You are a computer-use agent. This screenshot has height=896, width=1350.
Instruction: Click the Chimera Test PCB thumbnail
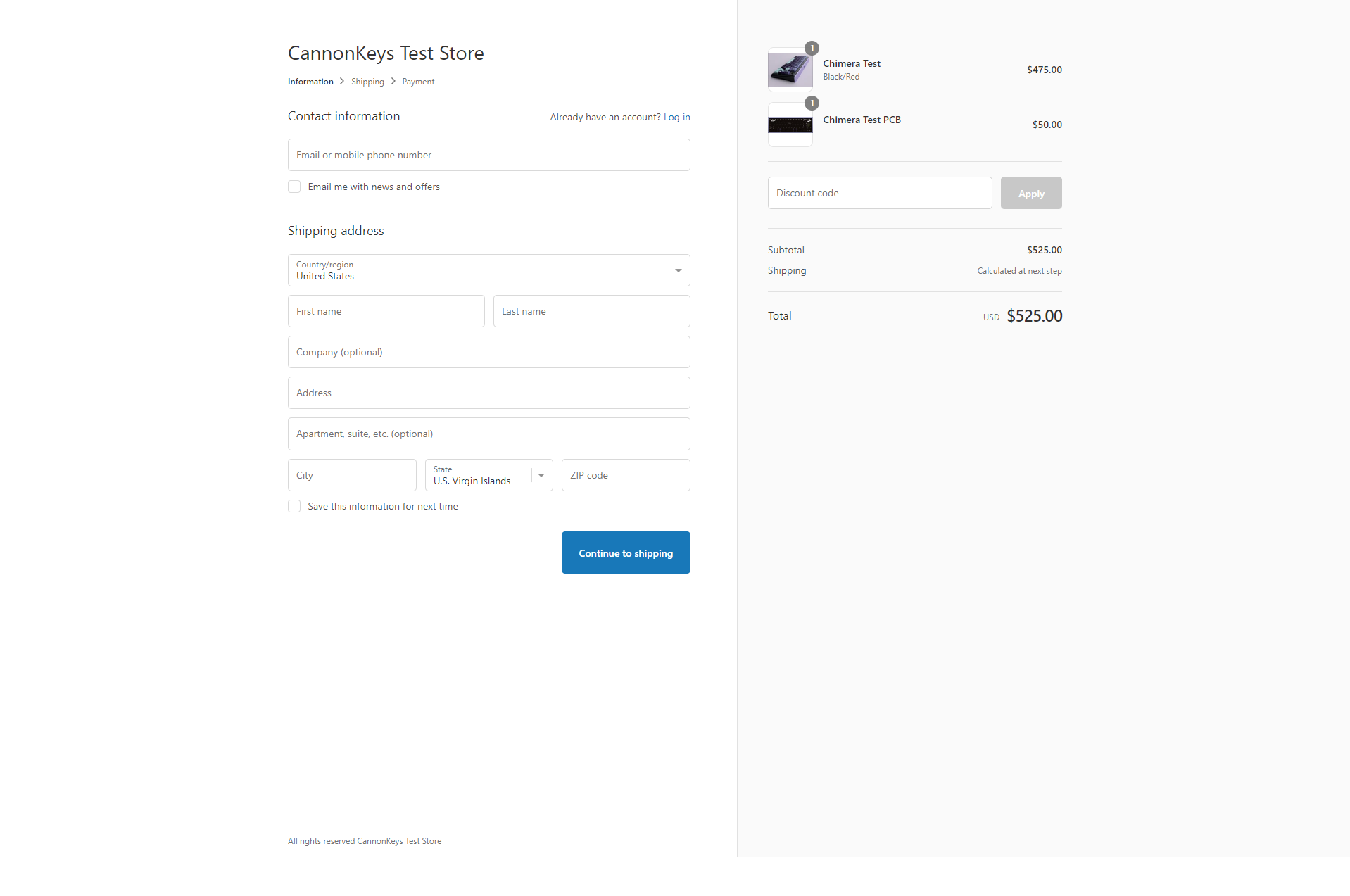click(790, 125)
